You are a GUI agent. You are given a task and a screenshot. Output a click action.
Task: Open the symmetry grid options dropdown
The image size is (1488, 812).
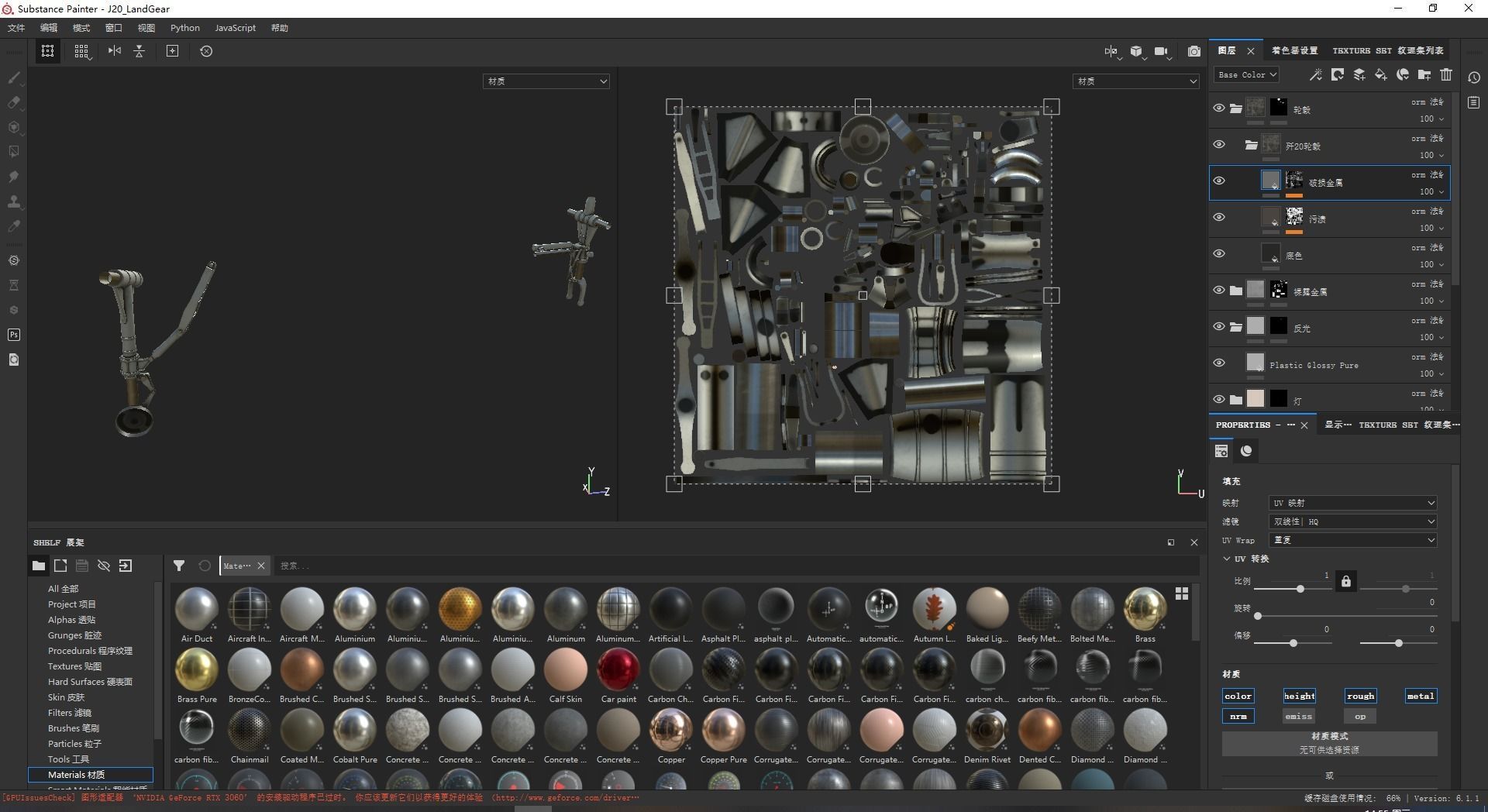tap(81, 51)
